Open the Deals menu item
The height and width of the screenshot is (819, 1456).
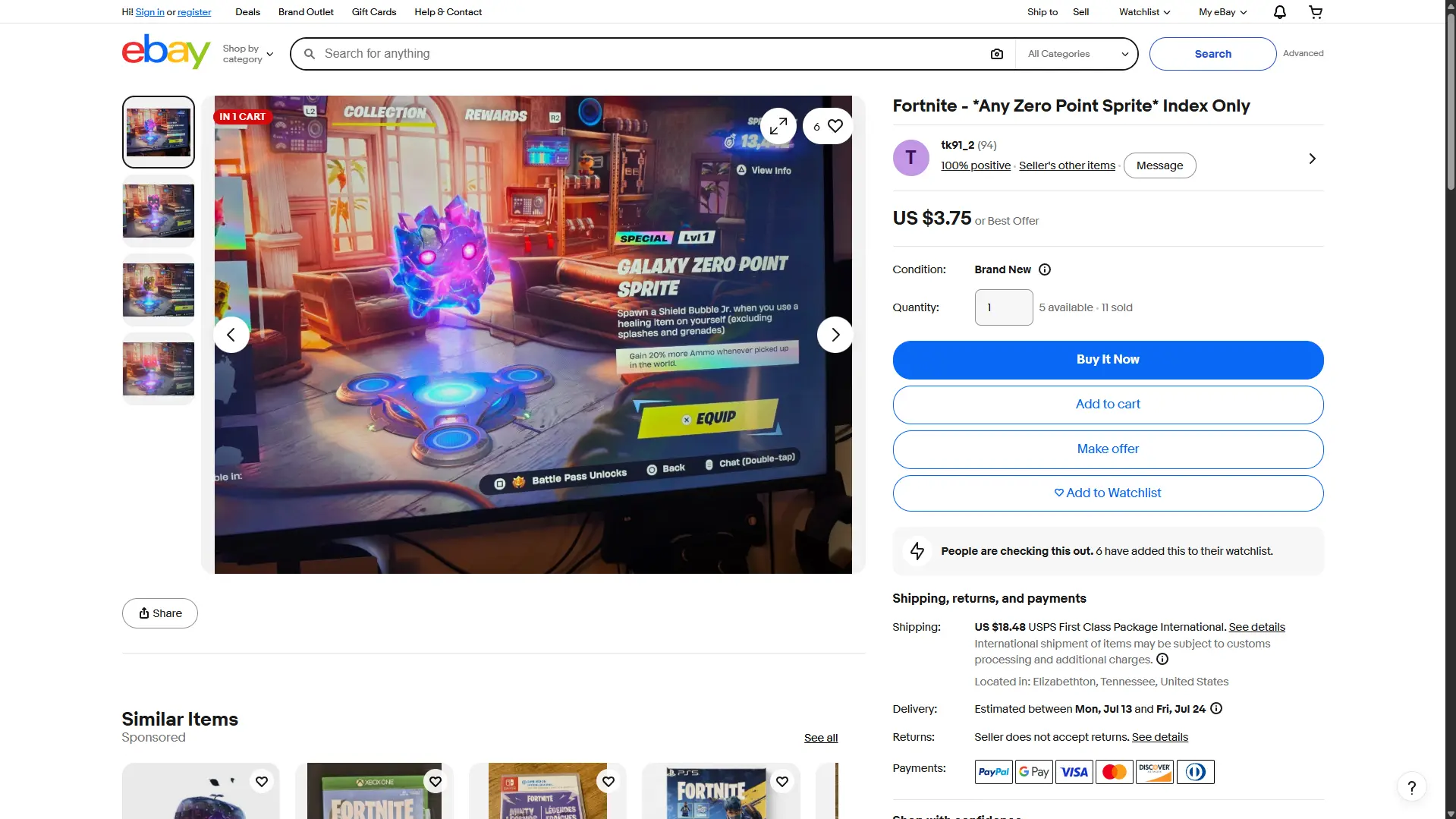tap(247, 12)
